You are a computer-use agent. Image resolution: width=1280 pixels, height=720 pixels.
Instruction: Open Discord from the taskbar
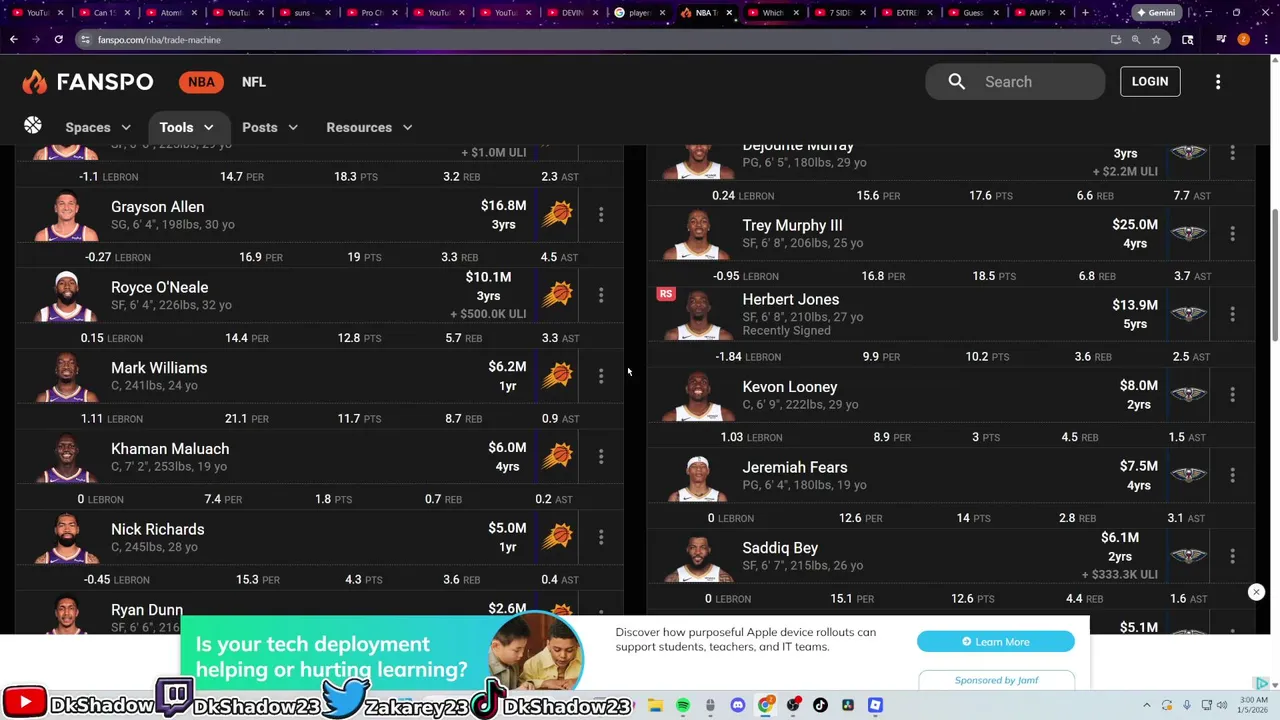click(737, 705)
